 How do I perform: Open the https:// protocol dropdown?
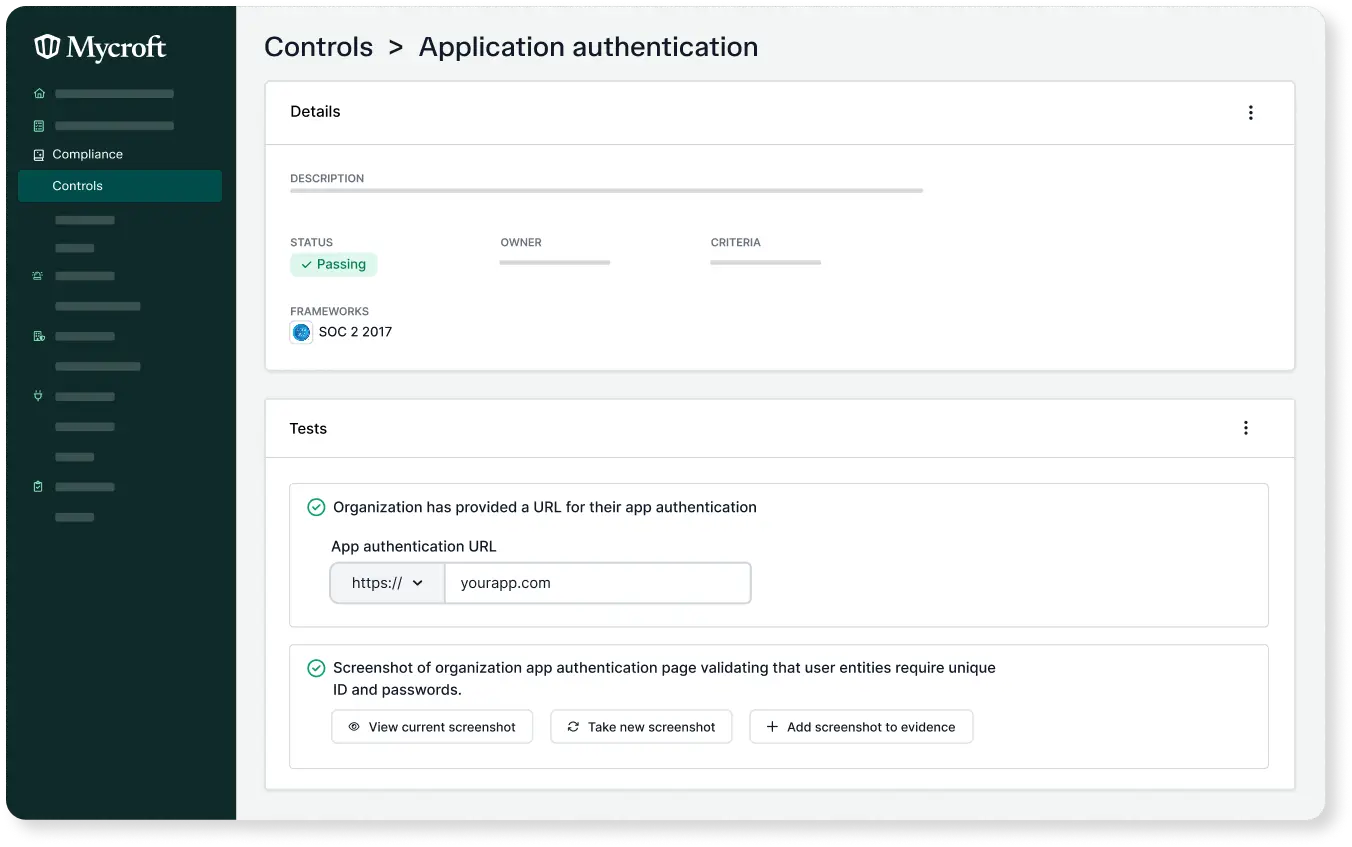(x=388, y=583)
